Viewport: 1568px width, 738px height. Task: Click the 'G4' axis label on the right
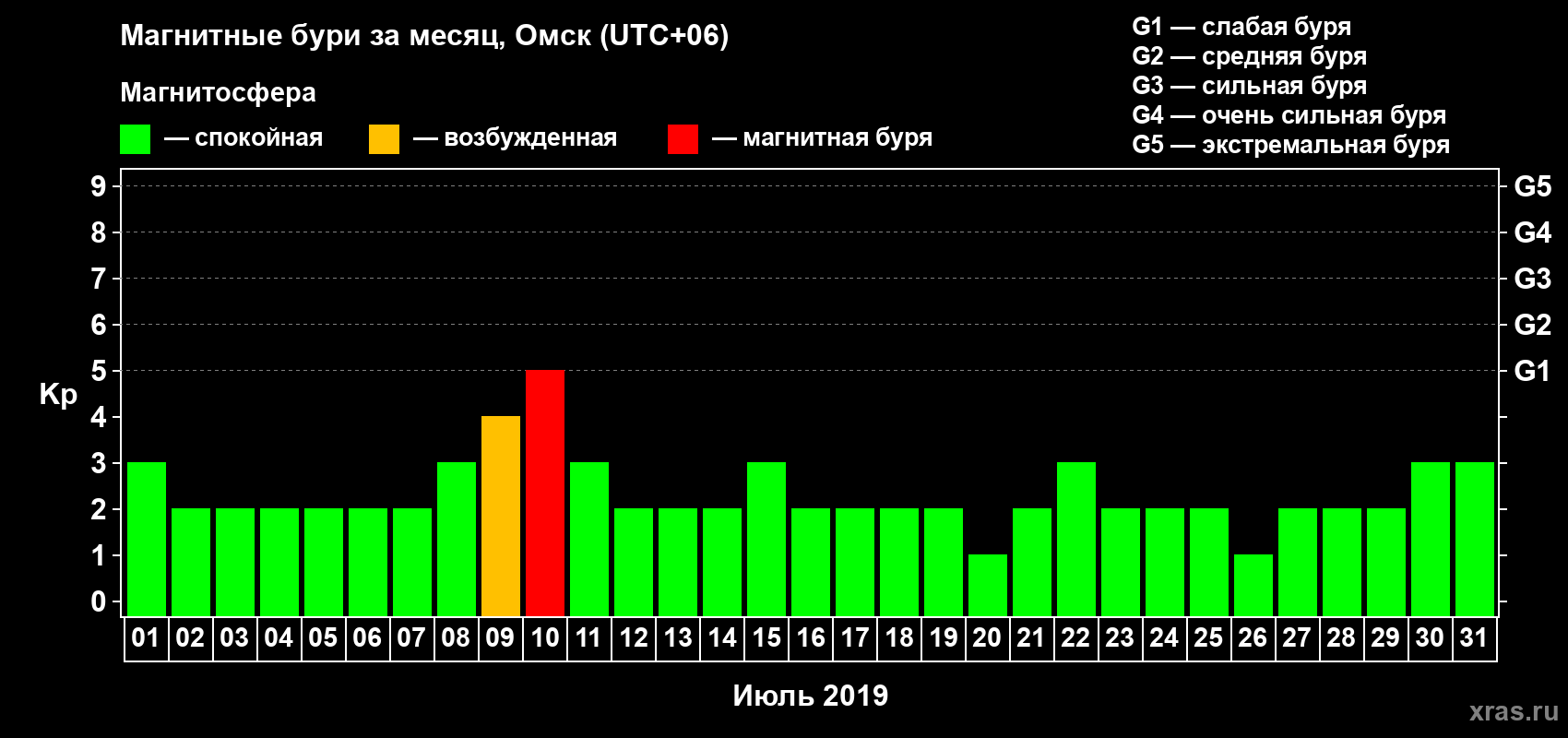pos(1532,232)
